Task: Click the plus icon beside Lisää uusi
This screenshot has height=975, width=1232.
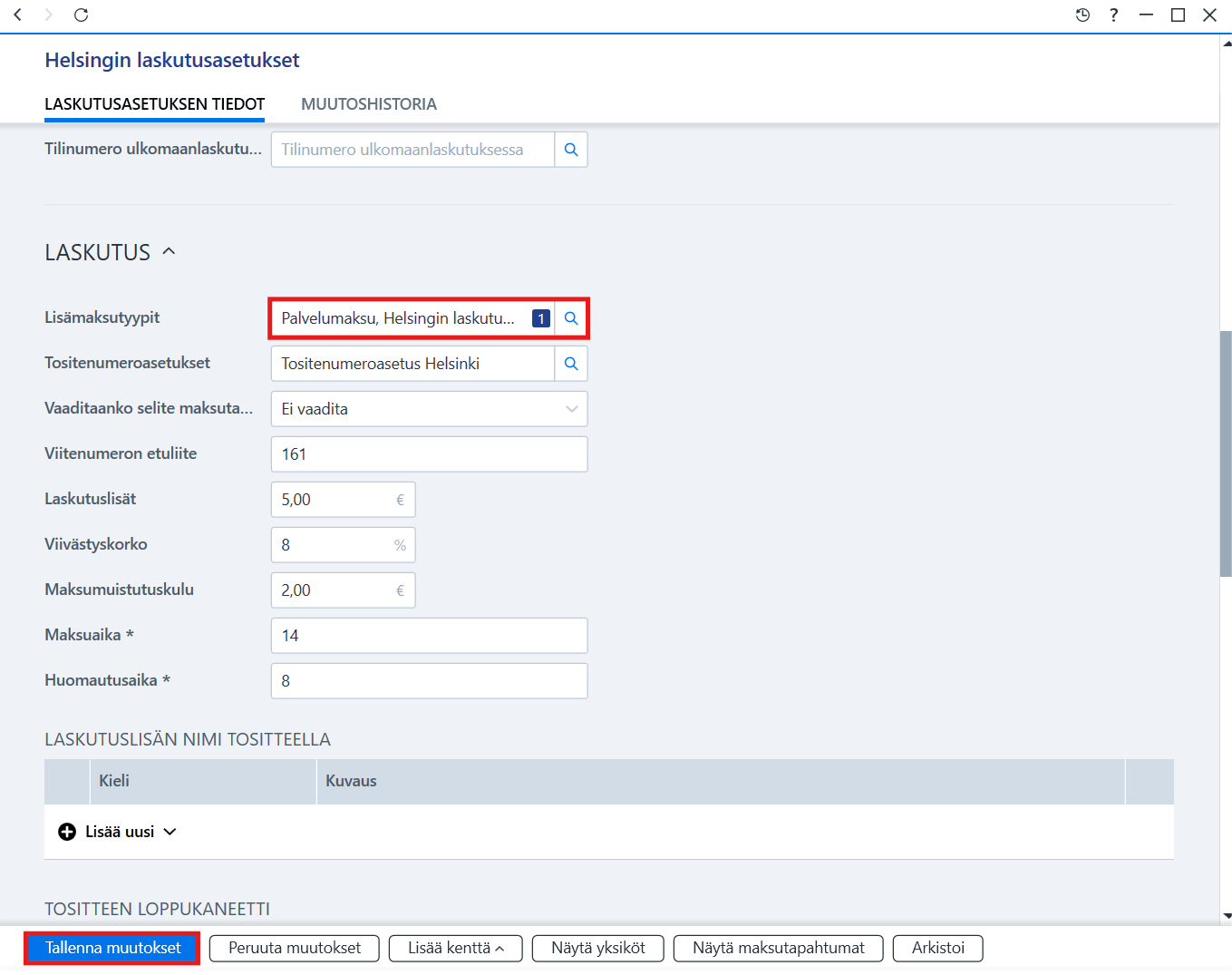Action: 67,832
